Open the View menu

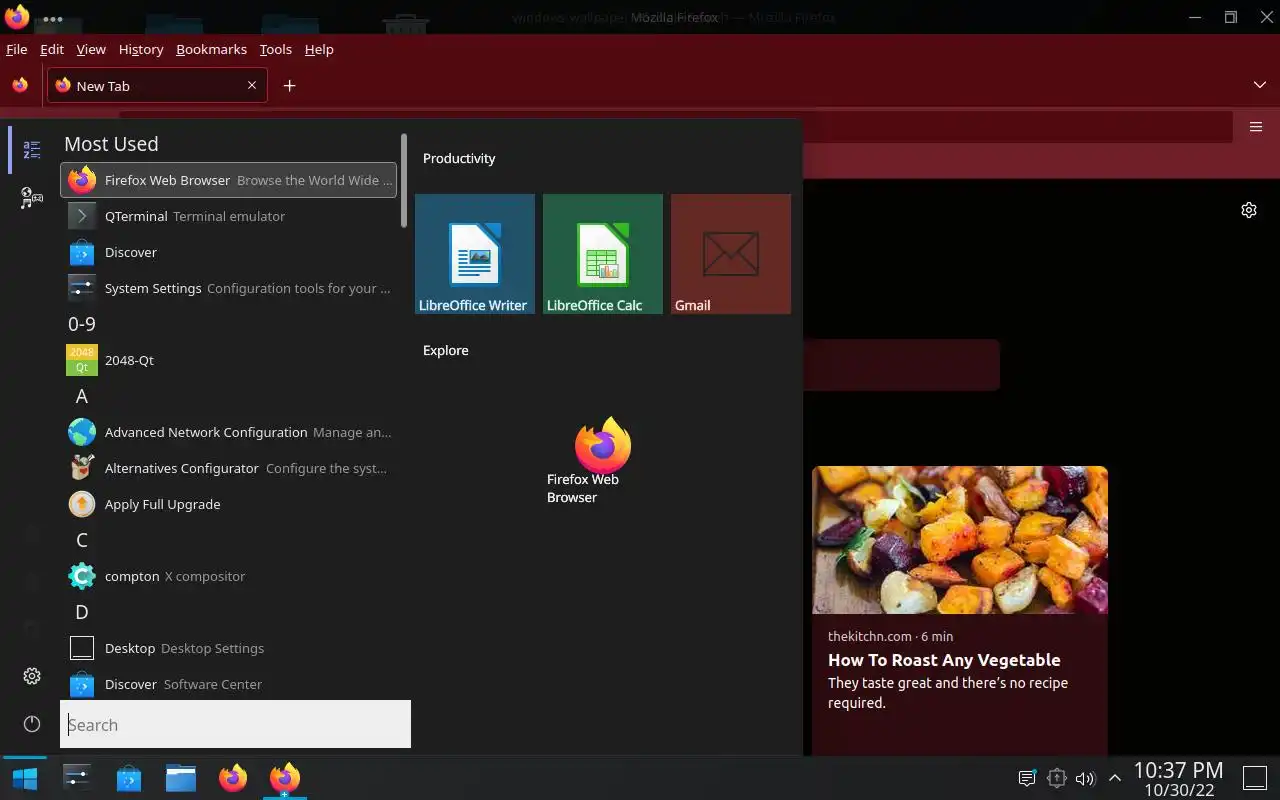point(91,49)
